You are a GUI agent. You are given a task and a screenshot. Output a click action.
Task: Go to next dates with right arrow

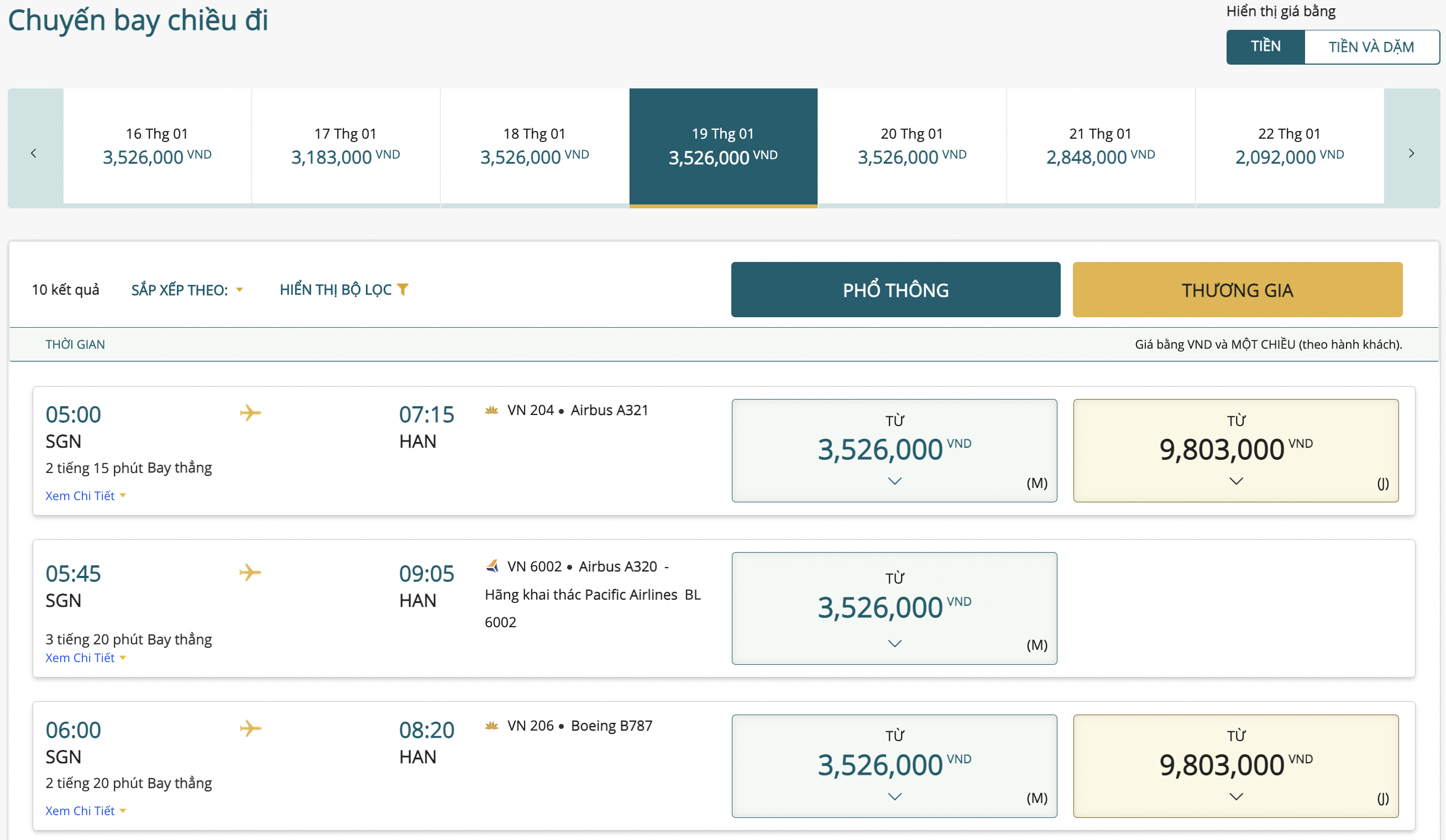[1411, 153]
